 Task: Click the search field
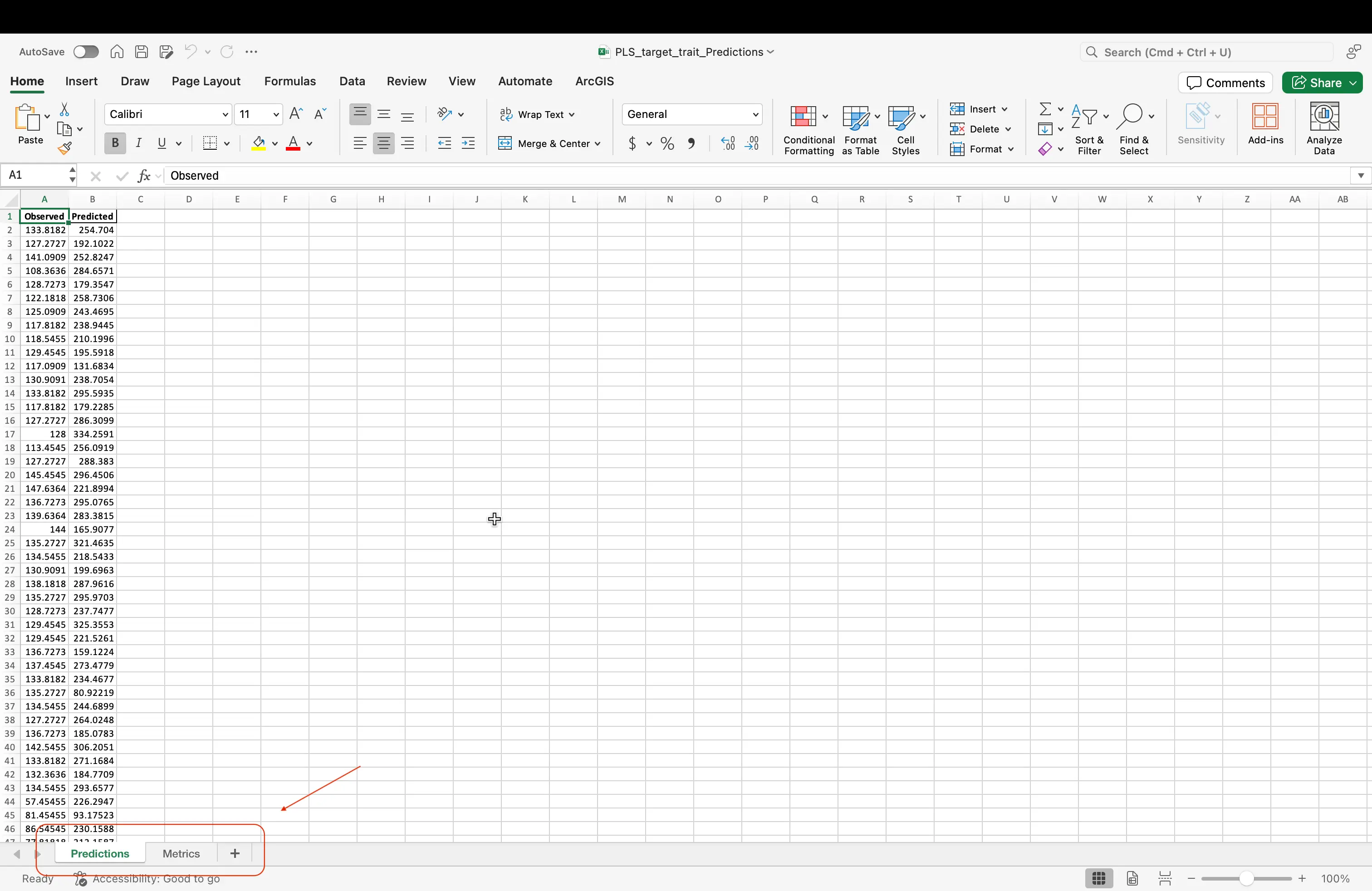pyautogui.click(x=1206, y=53)
